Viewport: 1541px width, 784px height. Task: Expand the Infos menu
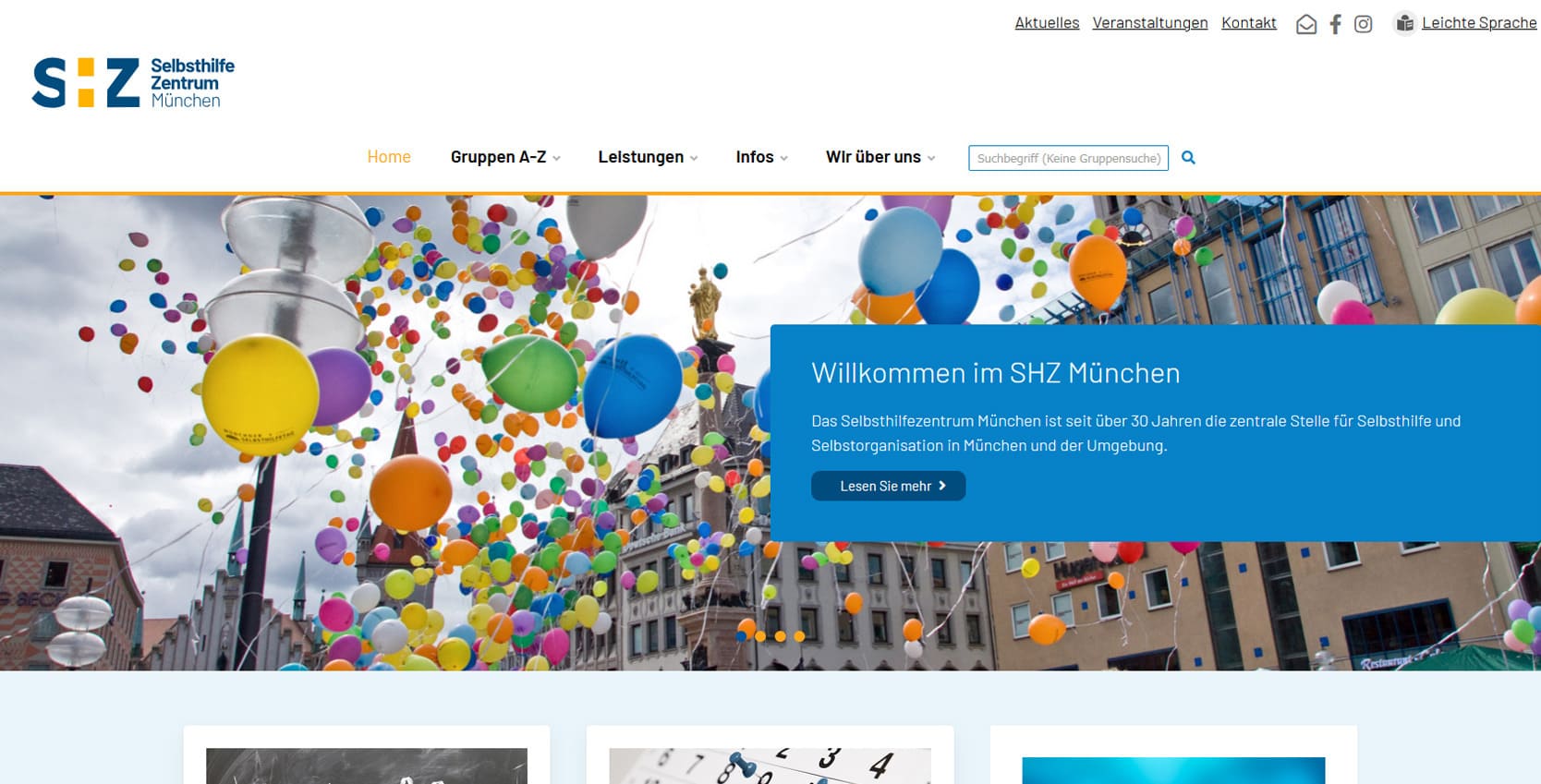coord(761,158)
